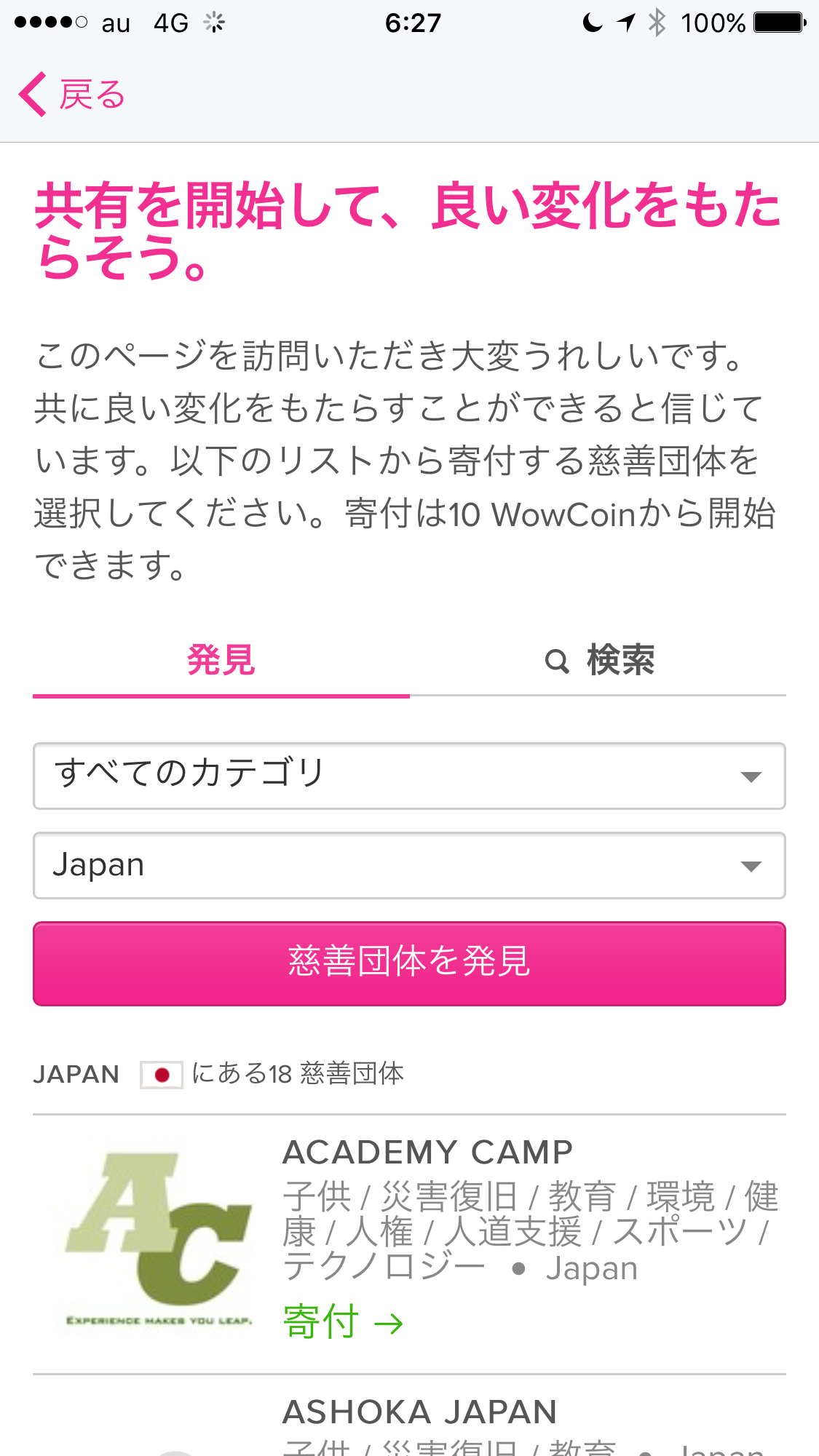Tap the 6:27 clock in the status bar
The image size is (819, 1456).
[x=411, y=22]
